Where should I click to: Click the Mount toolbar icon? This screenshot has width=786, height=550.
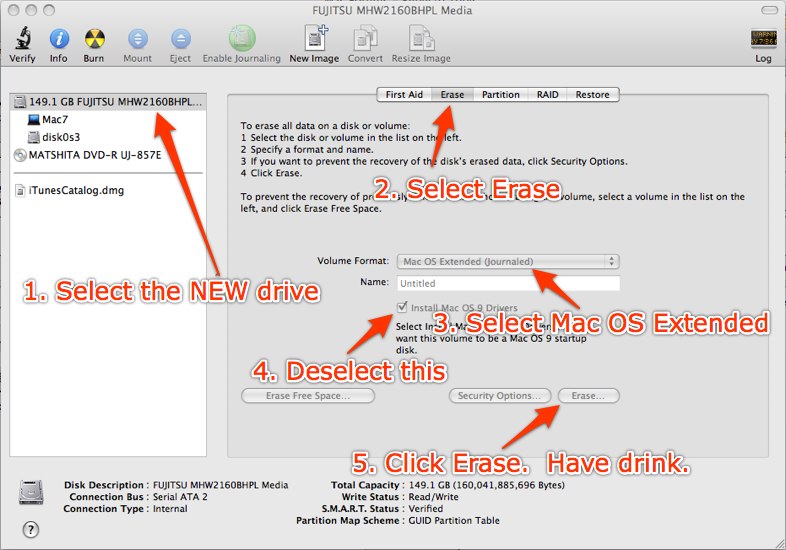click(x=137, y=39)
